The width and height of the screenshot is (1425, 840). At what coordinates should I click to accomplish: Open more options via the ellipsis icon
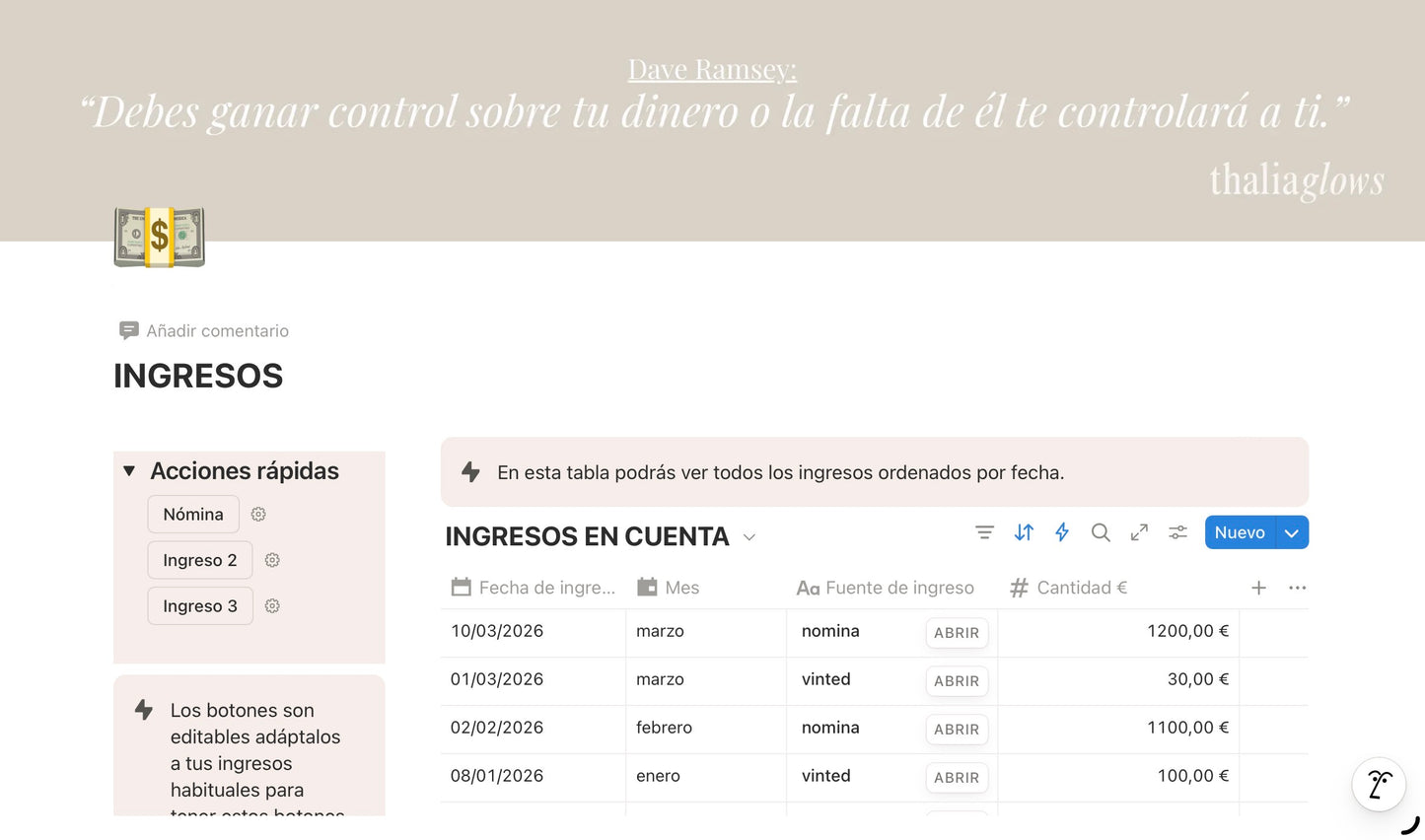1297,588
